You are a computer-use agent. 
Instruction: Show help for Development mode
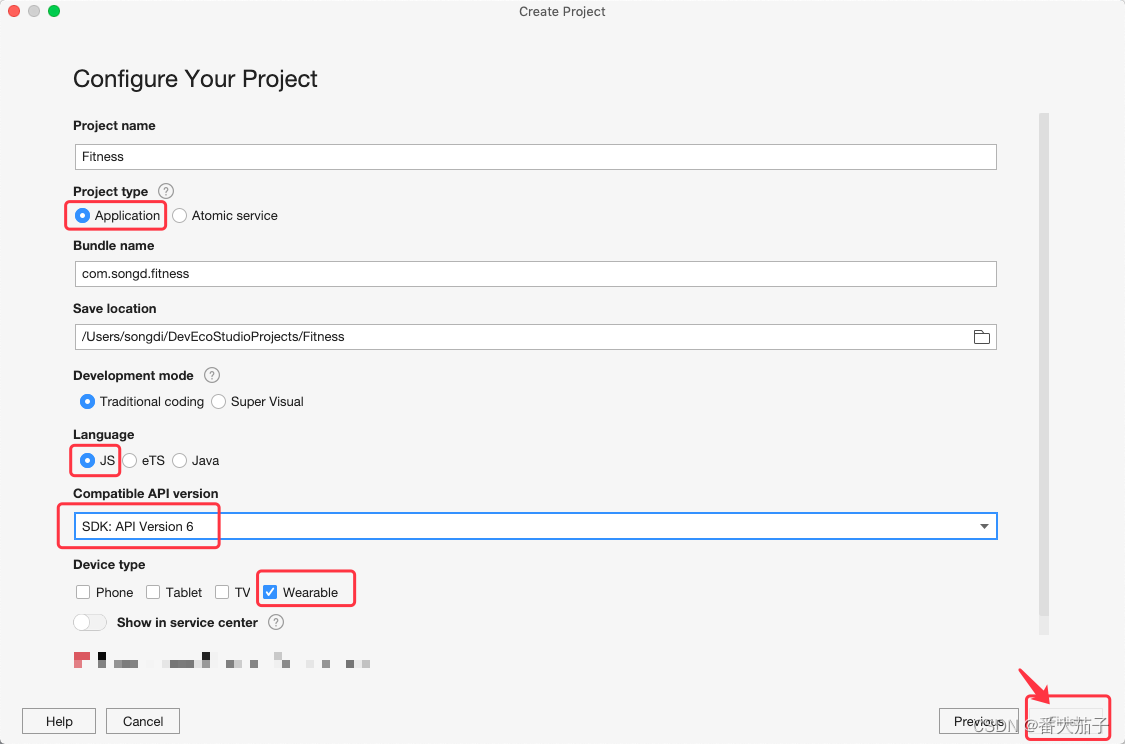click(212, 375)
